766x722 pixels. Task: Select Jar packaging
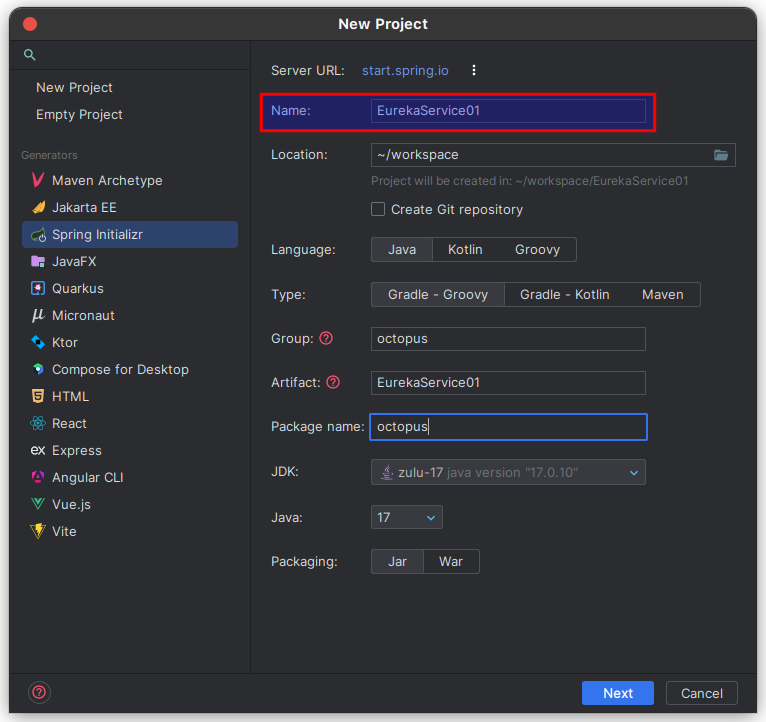point(397,562)
